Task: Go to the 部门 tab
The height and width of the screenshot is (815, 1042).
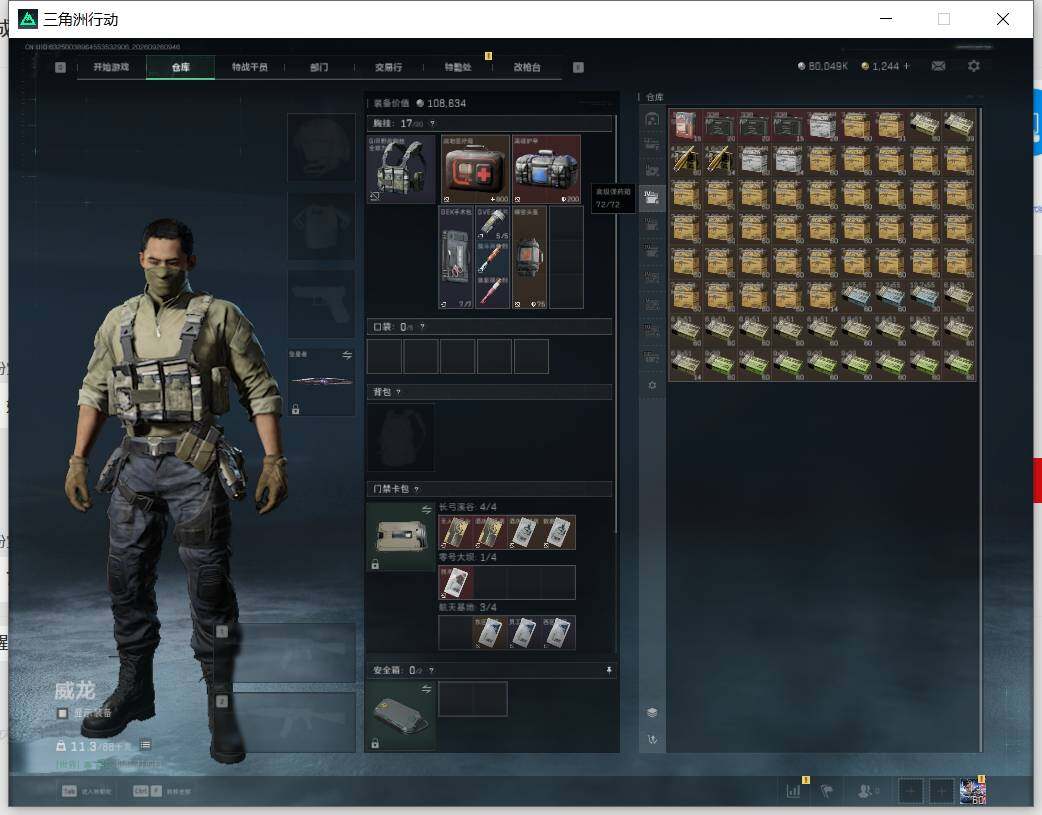Action: point(319,67)
